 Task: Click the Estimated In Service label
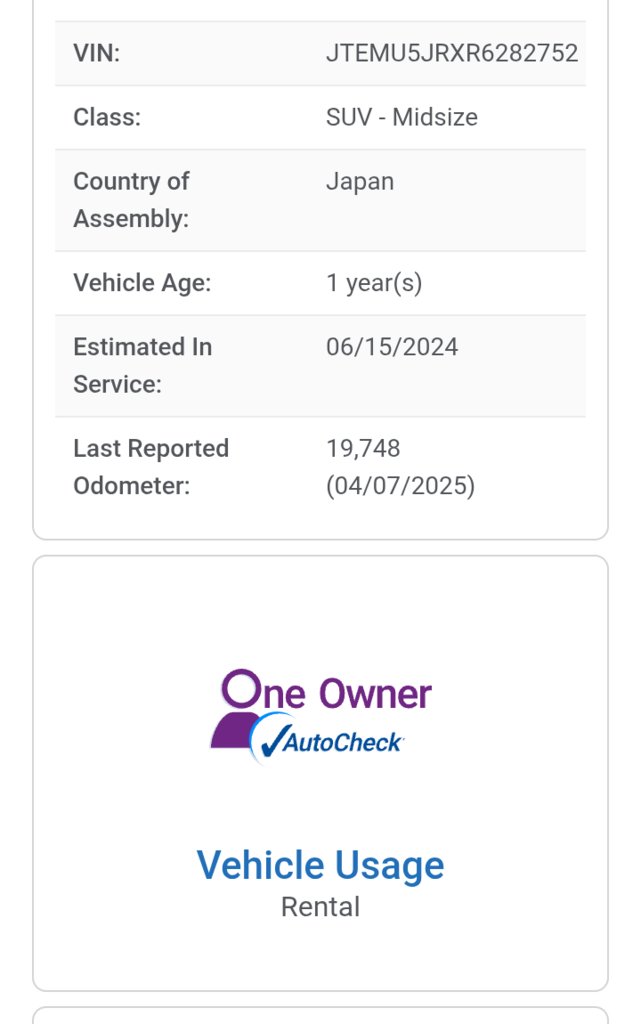pyautogui.click(x=142, y=365)
